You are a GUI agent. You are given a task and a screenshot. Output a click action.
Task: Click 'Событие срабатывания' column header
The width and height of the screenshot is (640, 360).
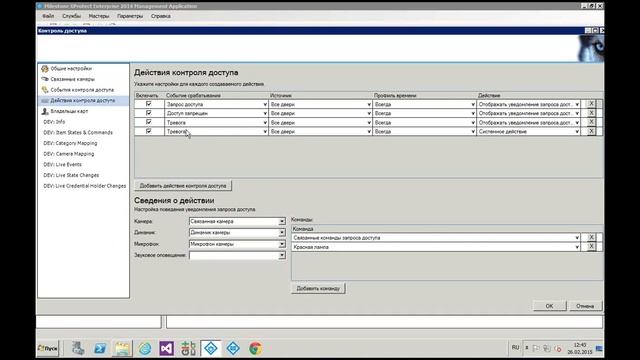click(x=193, y=96)
